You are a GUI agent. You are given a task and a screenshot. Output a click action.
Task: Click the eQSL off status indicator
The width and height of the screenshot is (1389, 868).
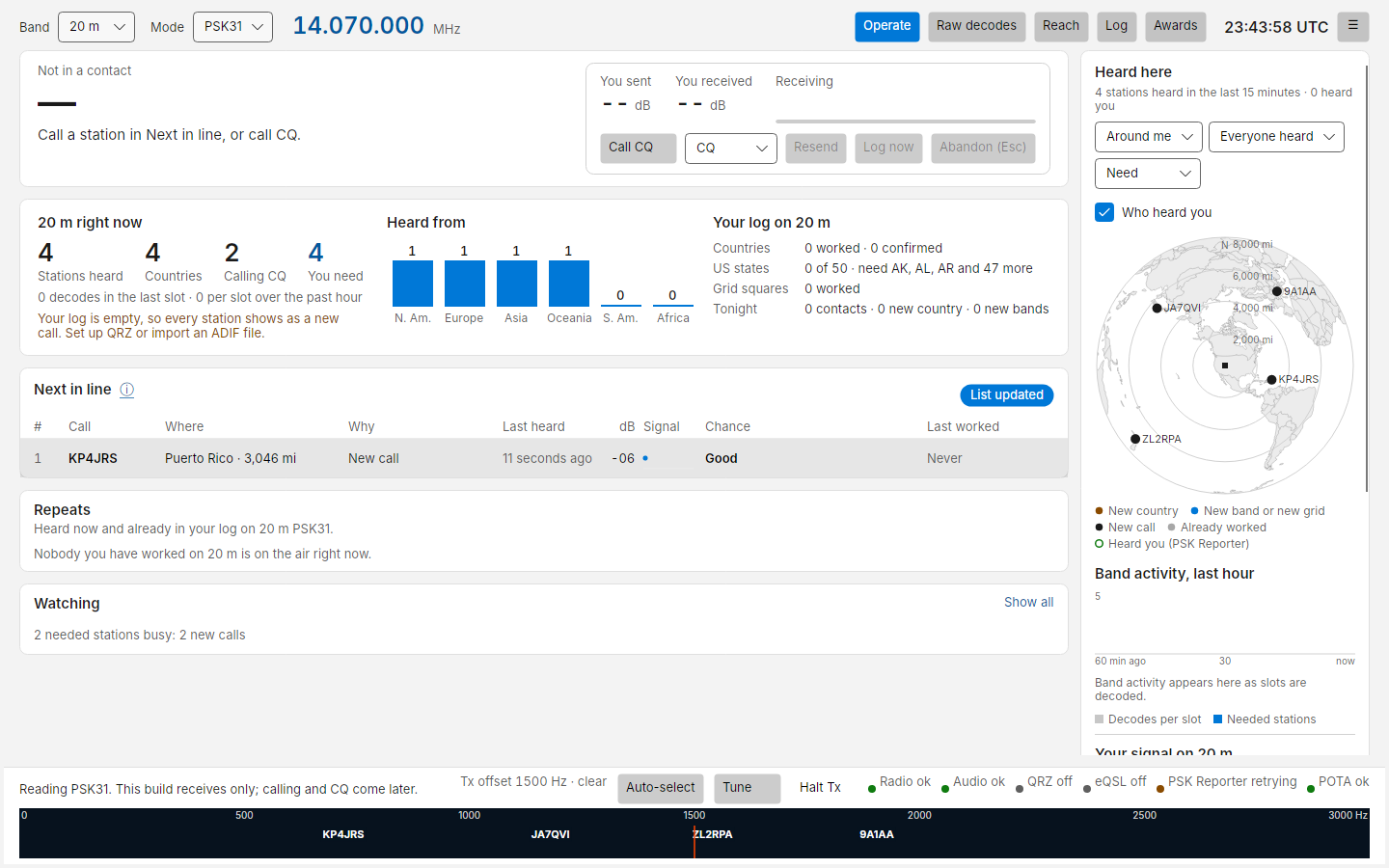tap(1114, 782)
